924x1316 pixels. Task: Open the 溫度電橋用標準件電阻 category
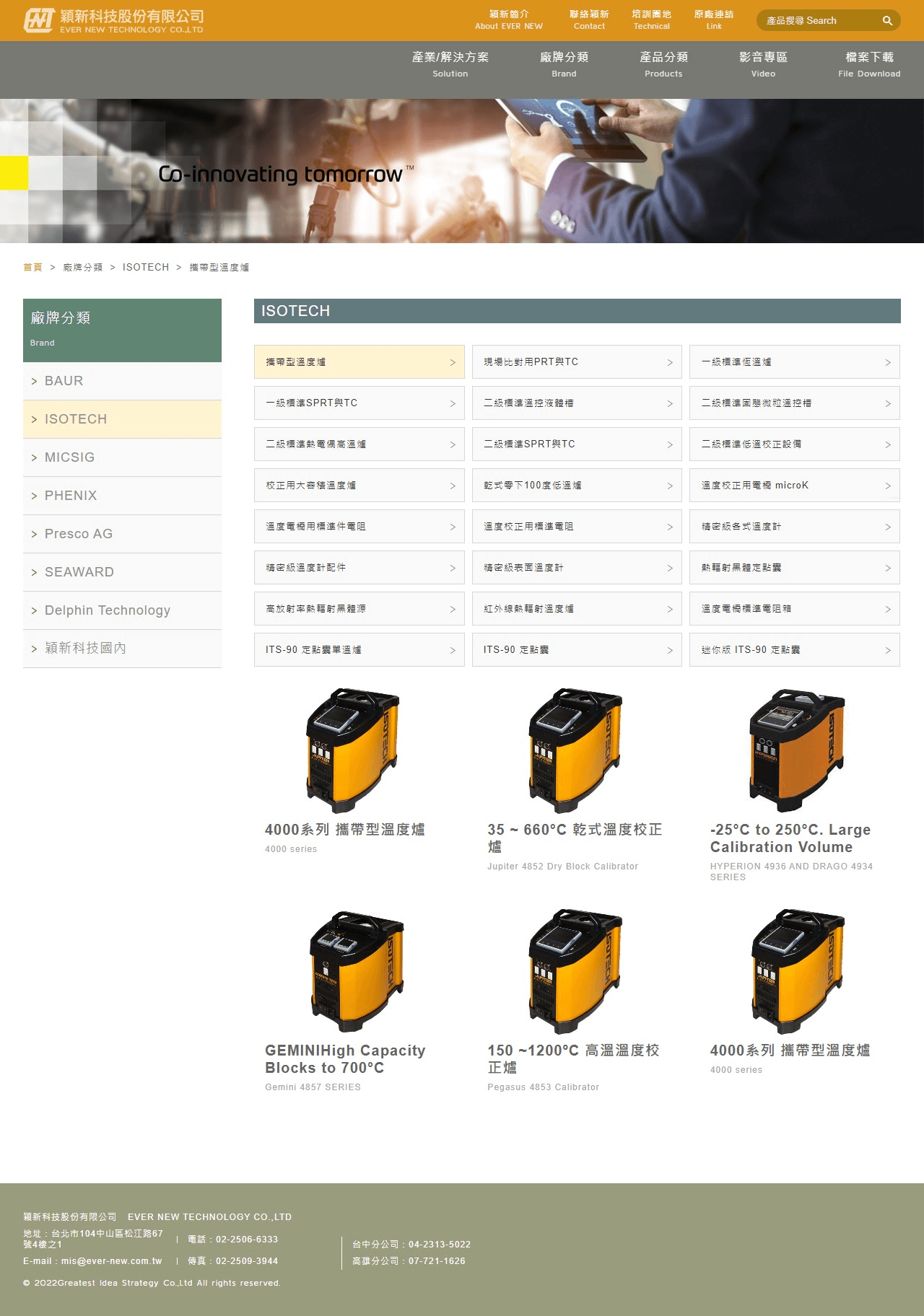click(359, 527)
